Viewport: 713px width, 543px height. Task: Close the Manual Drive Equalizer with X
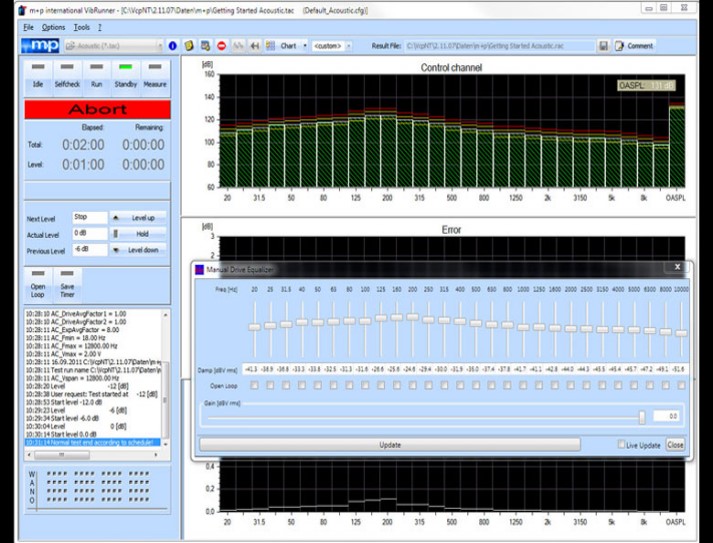pyautogui.click(x=677, y=267)
